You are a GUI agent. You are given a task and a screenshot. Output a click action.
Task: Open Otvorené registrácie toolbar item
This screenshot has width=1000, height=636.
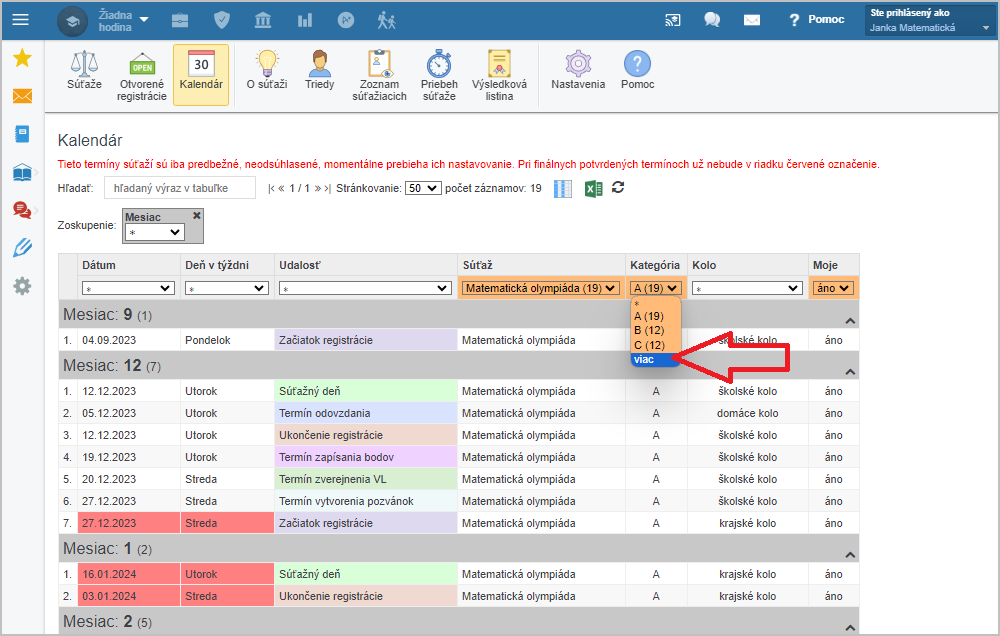[142, 77]
